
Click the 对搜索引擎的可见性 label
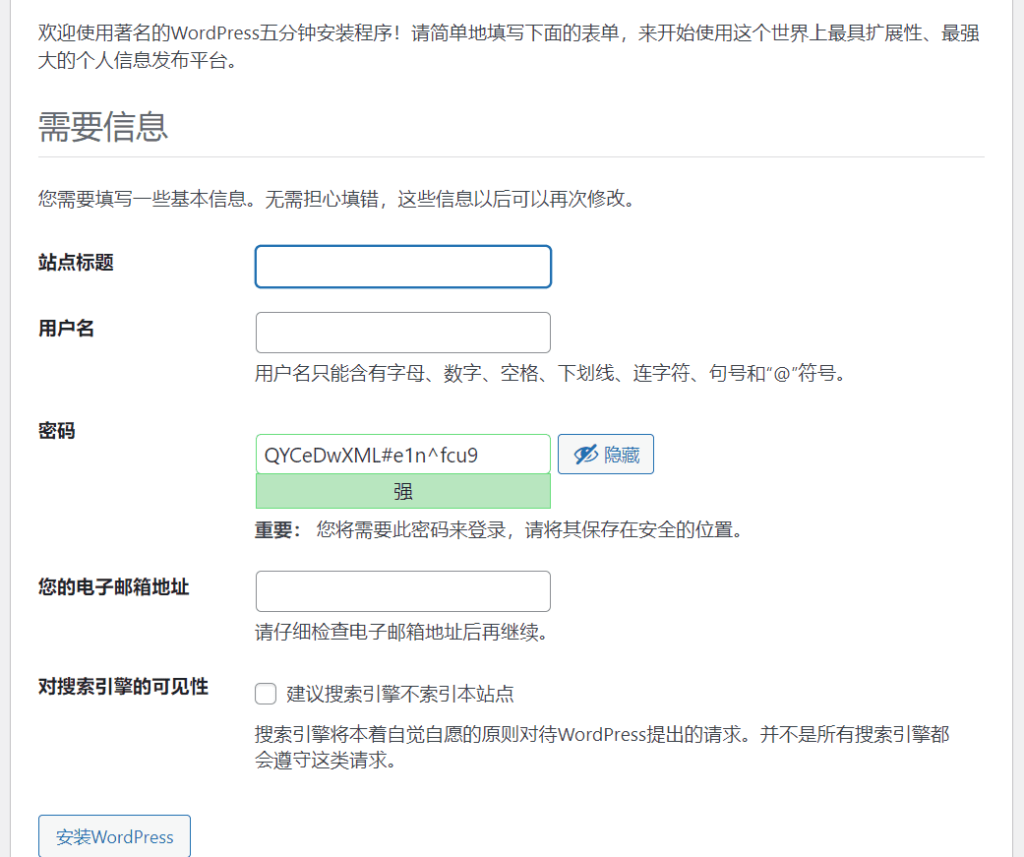[x=123, y=687]
